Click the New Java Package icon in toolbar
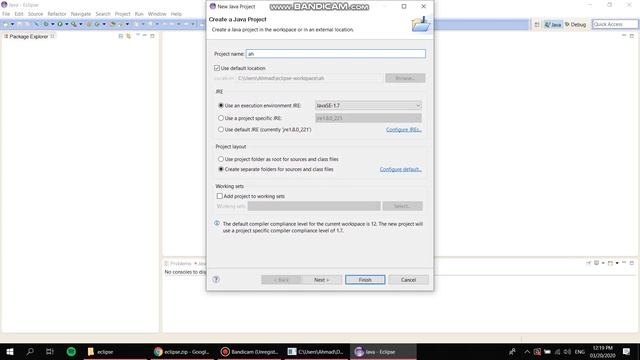Image resolution: width=640 pixels, height=360 pixels. pos(89,24)
